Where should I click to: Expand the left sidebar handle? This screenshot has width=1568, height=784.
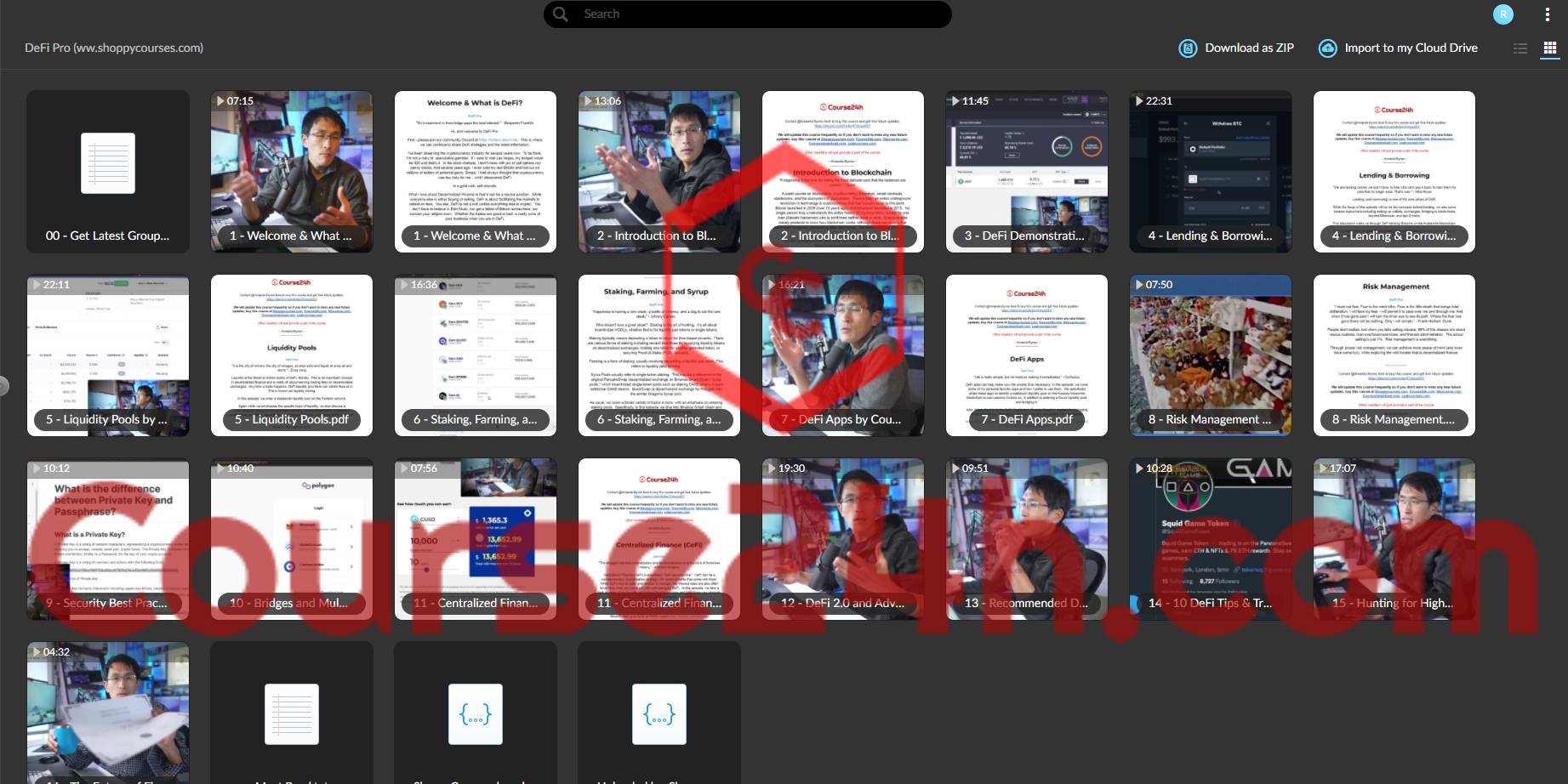(3, 386)
